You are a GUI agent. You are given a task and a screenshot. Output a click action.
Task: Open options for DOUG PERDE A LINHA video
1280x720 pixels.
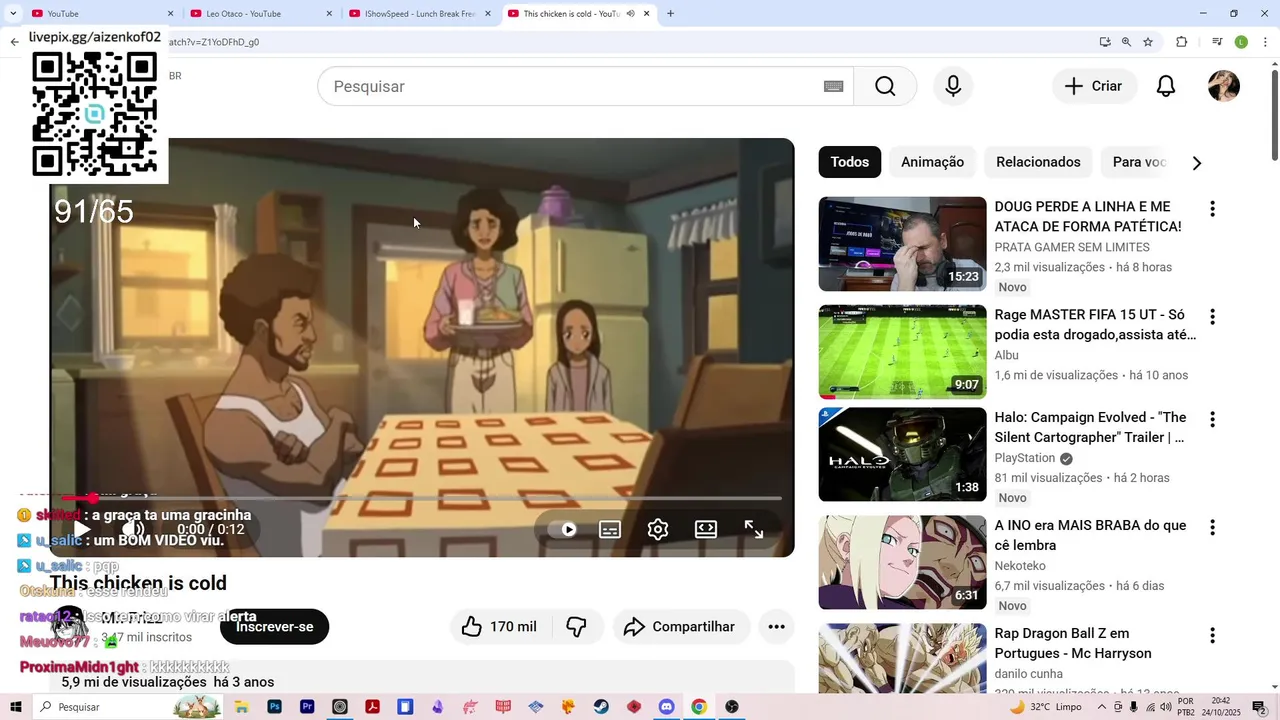point(1212,209)
